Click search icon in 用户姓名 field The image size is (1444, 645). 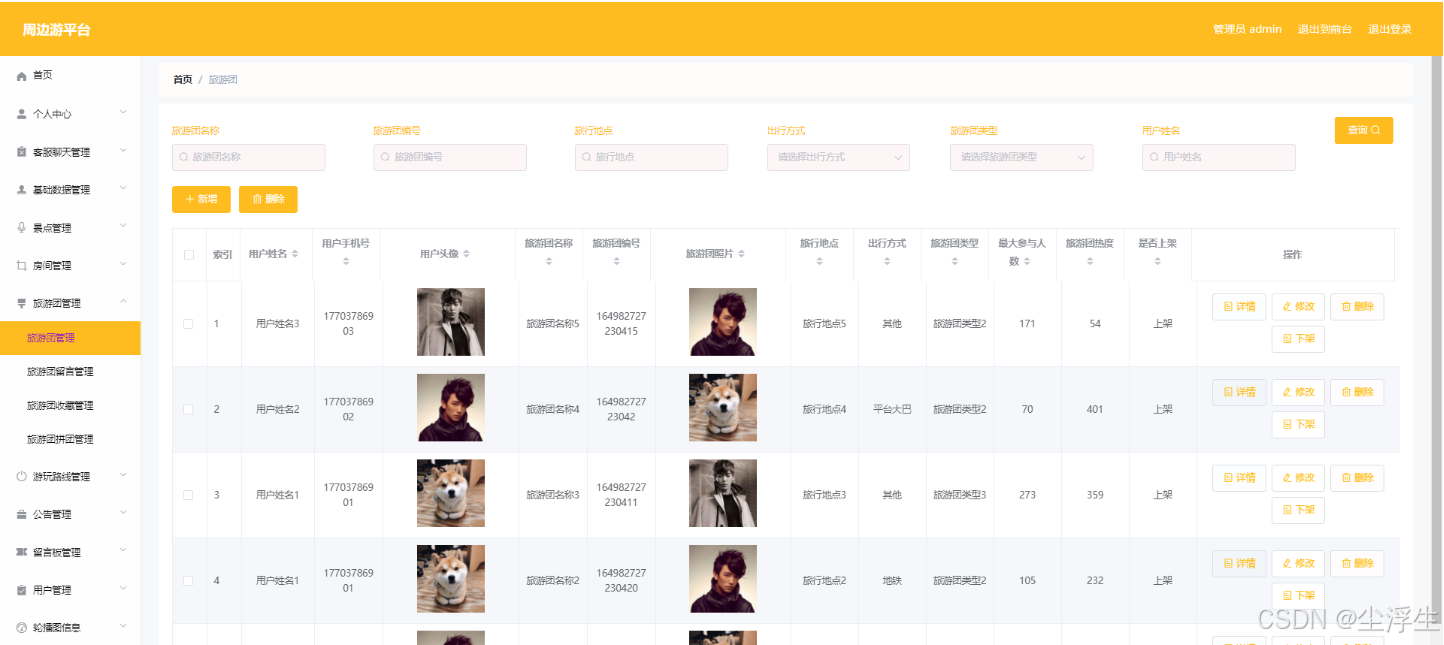(1154, 157)
